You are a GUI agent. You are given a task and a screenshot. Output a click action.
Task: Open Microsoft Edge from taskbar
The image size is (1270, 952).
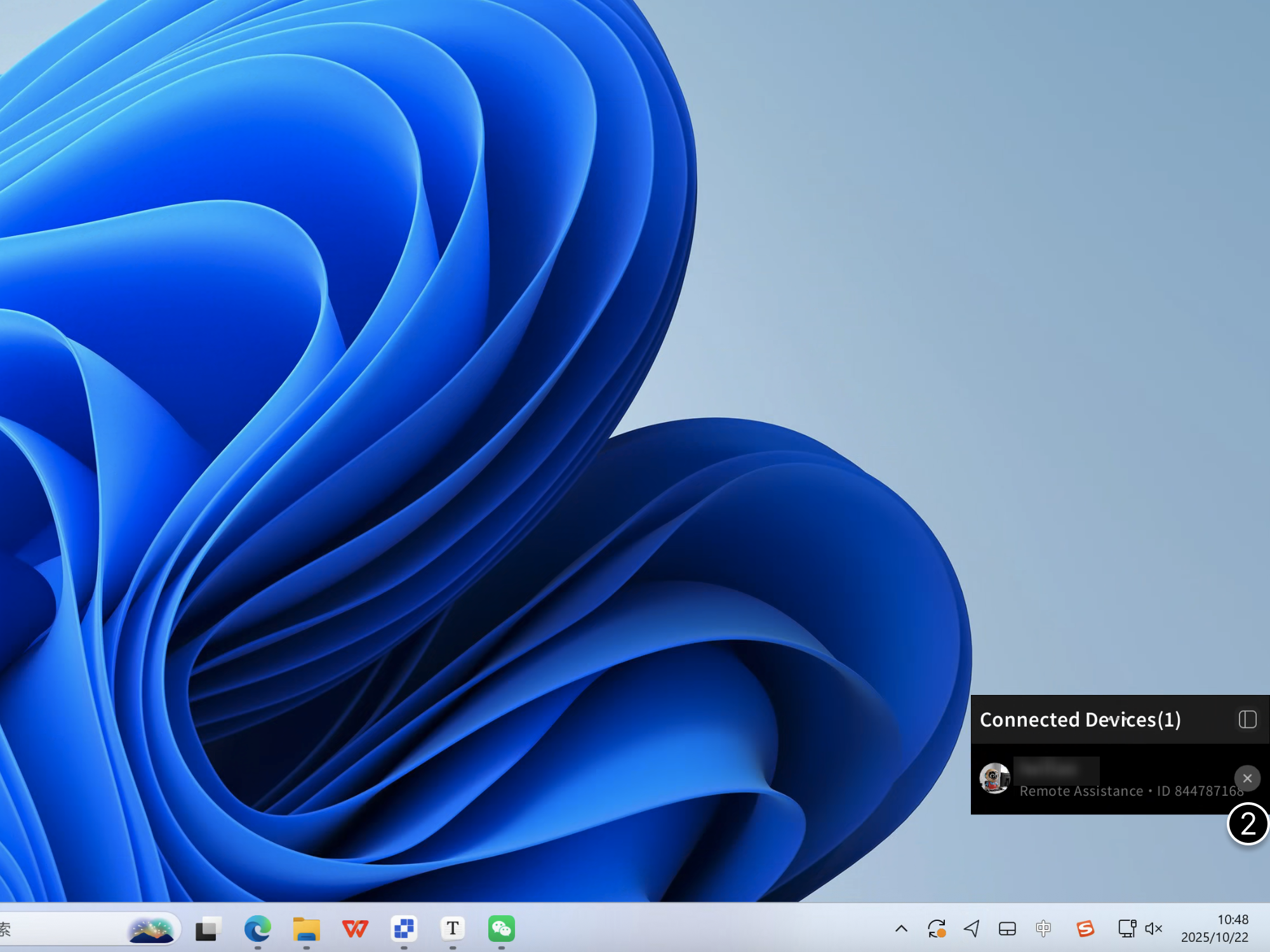click(257, 929)
